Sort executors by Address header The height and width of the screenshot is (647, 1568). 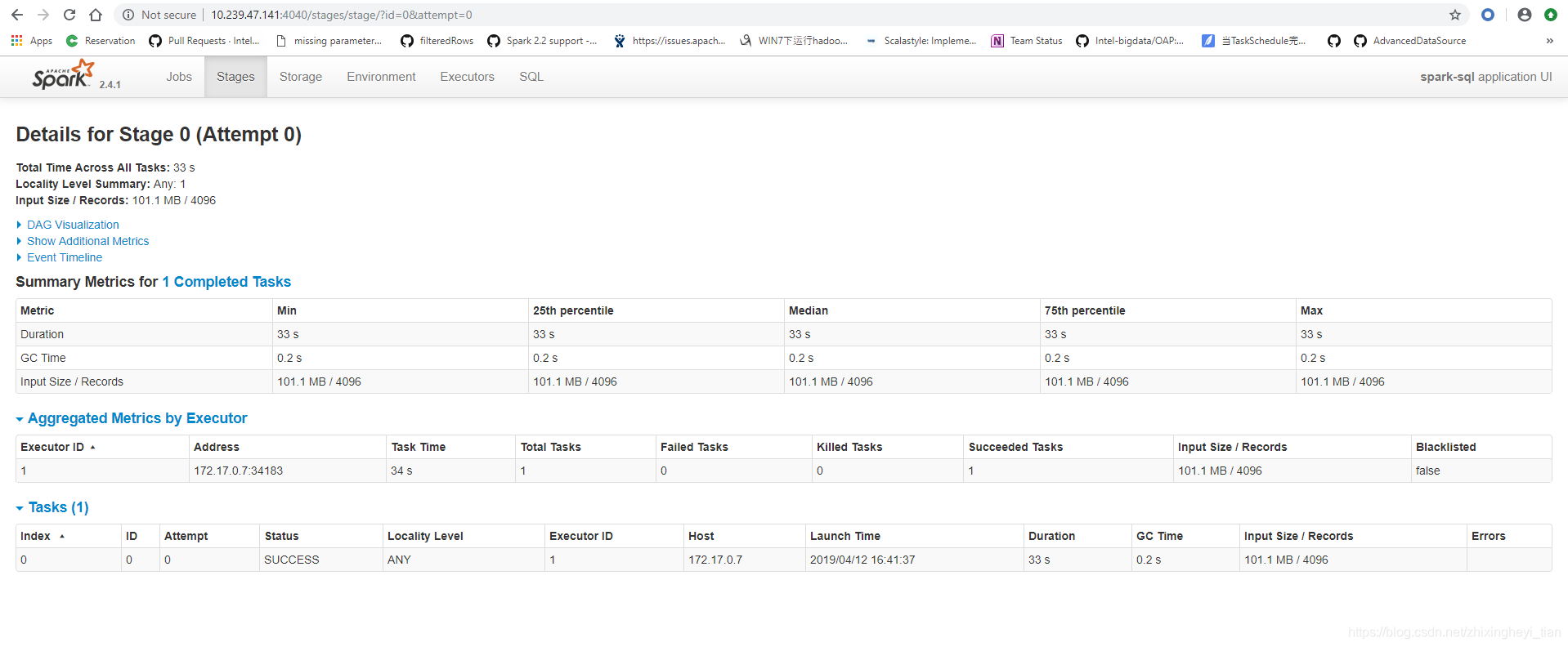click(x=217, y=447)
